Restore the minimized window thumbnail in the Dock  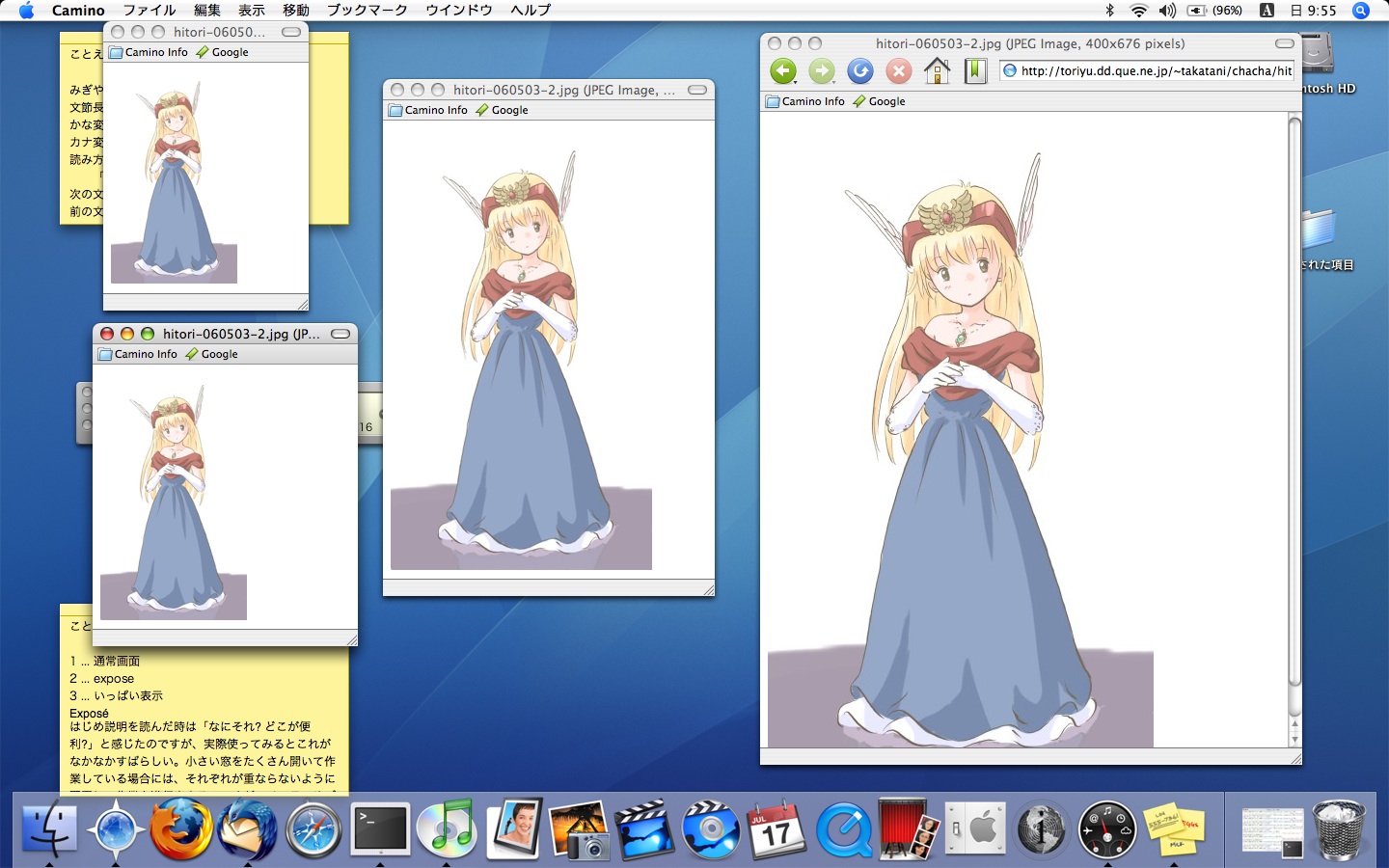1272,831
